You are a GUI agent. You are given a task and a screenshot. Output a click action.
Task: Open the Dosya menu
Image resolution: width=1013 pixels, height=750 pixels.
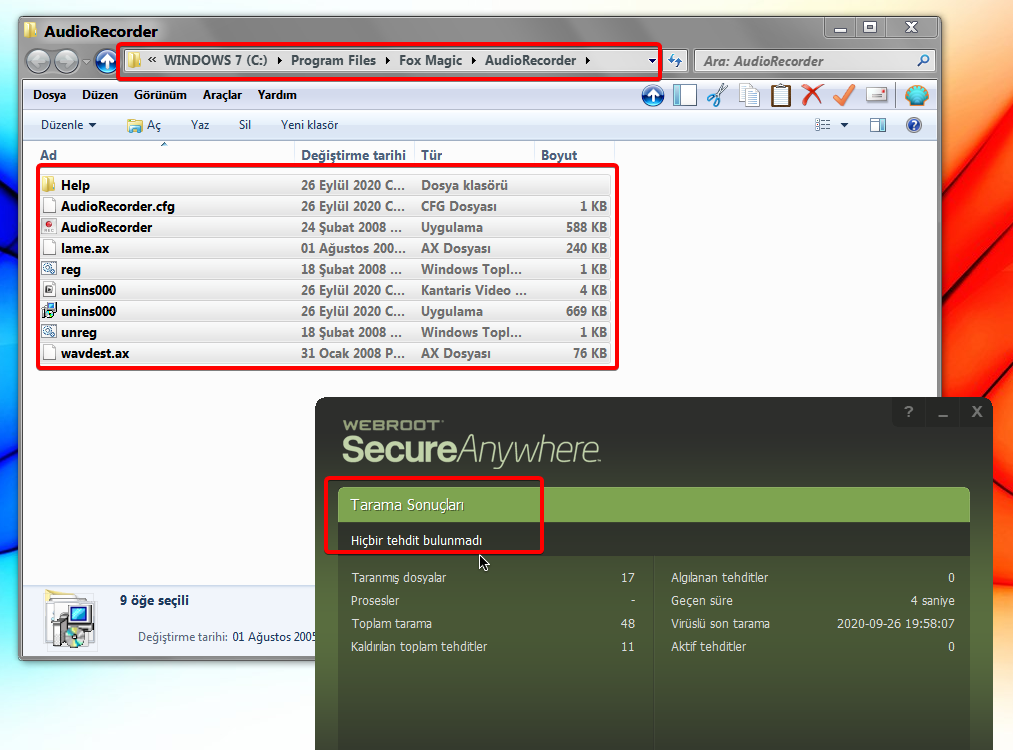(50, 95)
